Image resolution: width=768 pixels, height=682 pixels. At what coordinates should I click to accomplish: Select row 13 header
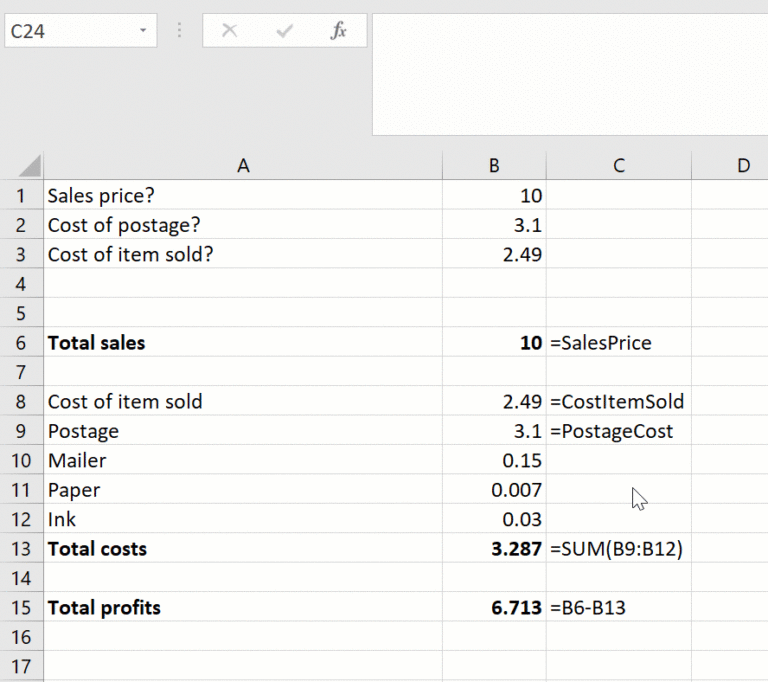(21, 549)
